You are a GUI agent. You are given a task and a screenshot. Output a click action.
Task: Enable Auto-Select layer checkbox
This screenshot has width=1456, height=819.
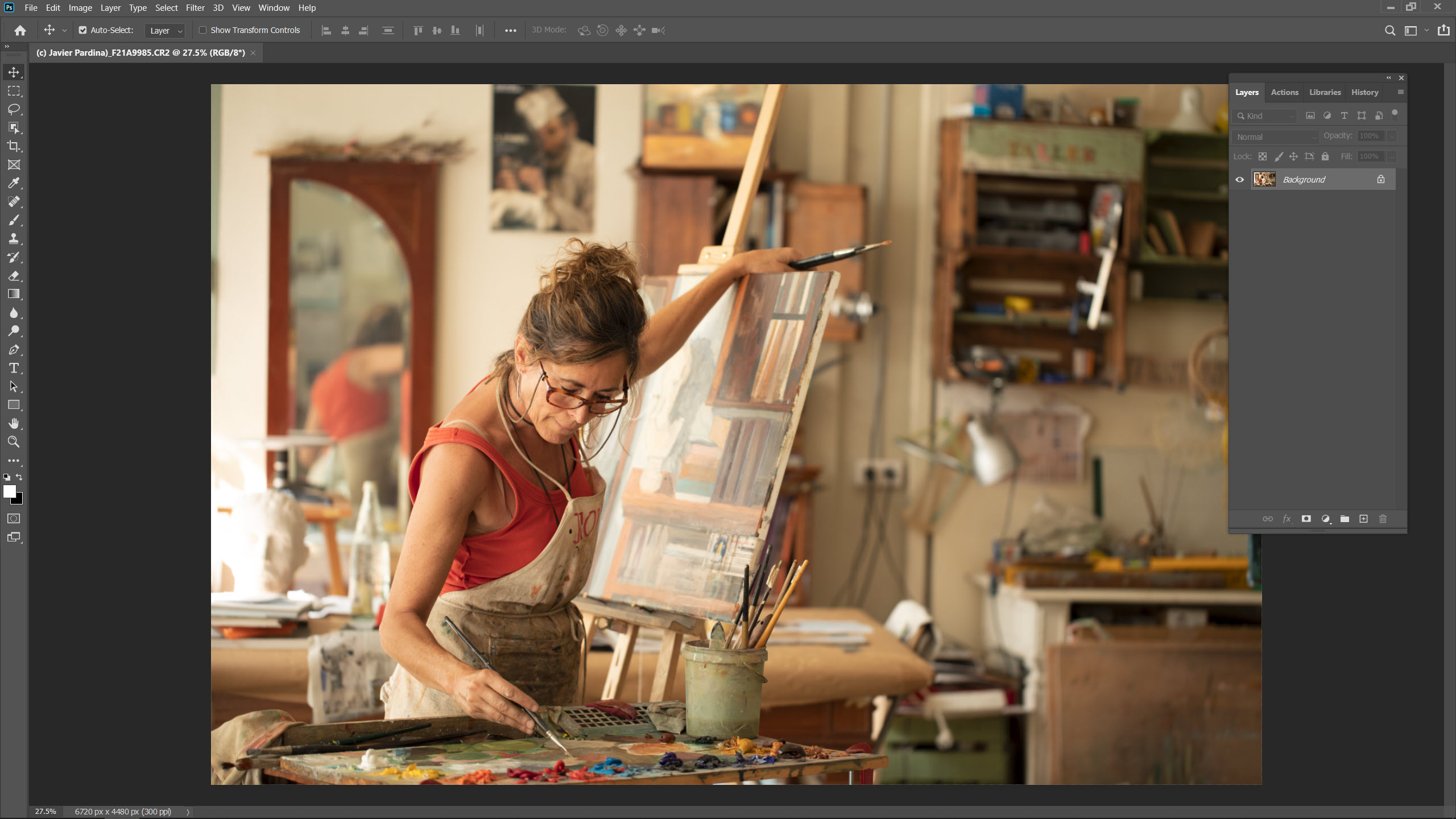tap(84, 30)
